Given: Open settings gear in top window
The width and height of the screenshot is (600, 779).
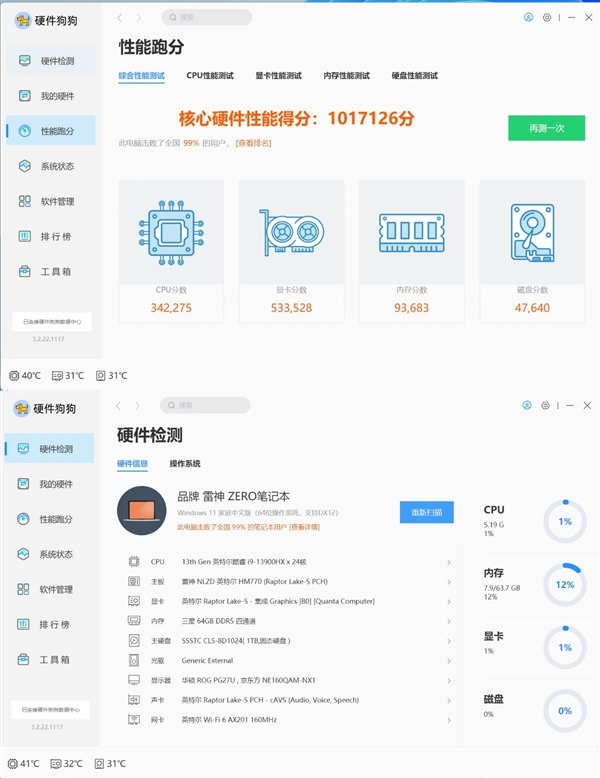Looking at the screenshot, I should 547,17.
